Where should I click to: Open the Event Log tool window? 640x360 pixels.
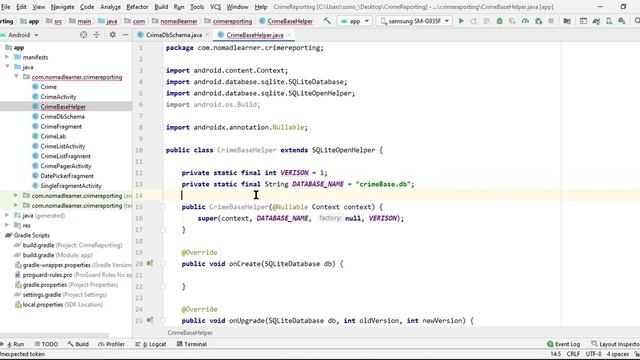tap(564, 344)
